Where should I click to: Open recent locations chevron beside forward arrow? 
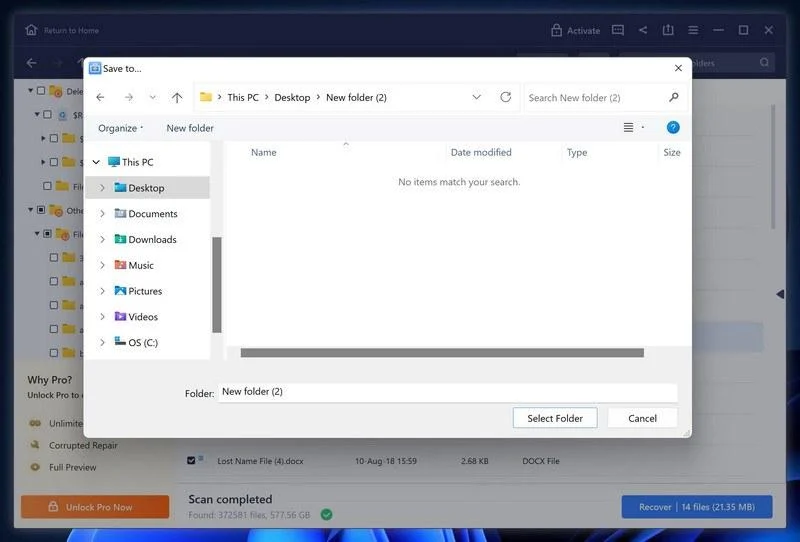coord(153,97)
